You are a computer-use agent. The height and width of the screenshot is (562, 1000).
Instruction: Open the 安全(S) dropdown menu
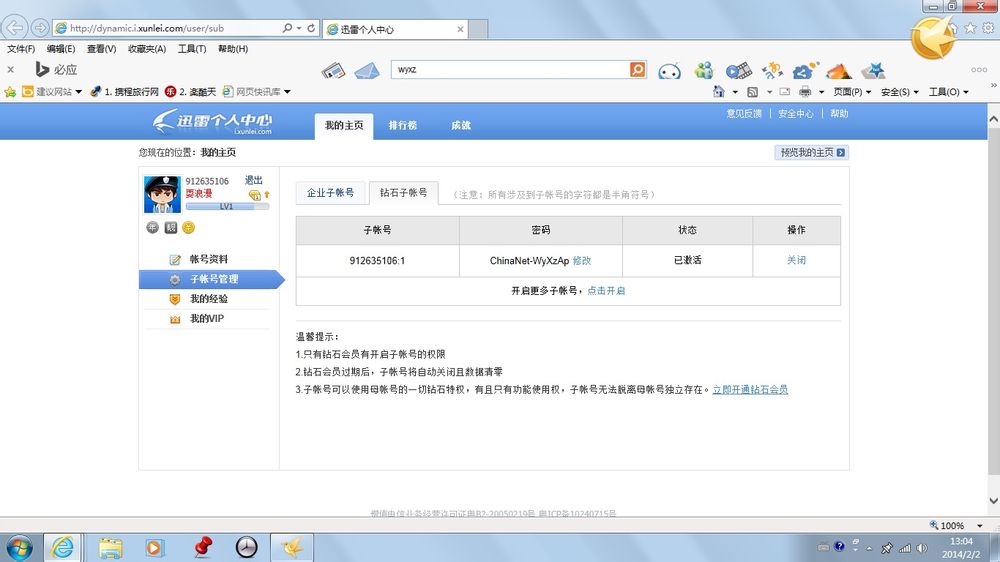(900, 92)
